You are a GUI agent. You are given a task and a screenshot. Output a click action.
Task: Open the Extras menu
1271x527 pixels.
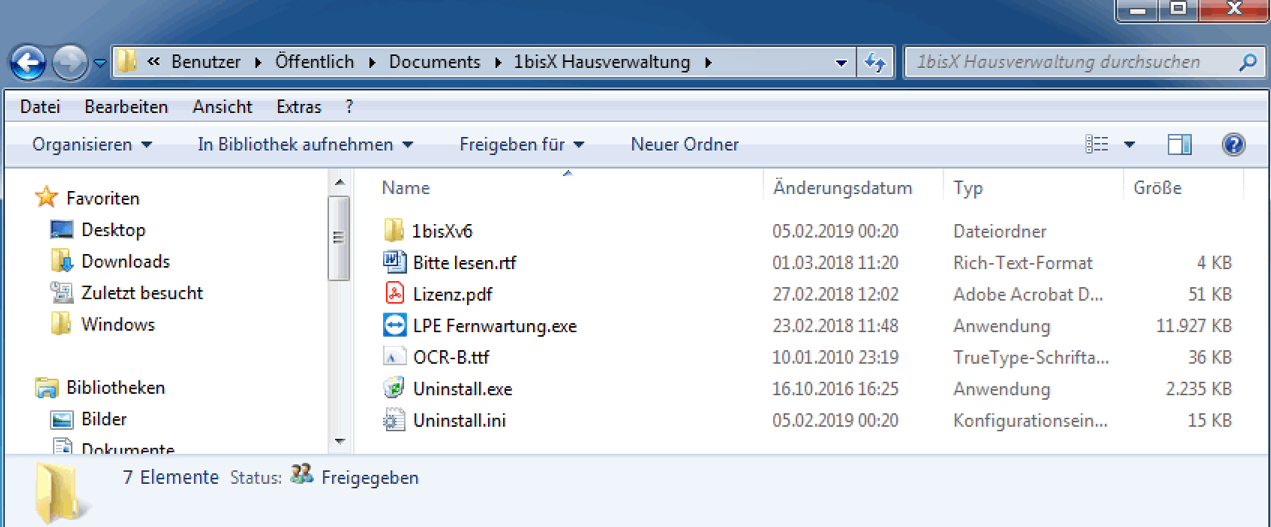pyautogui.click(x=299, y=107)
